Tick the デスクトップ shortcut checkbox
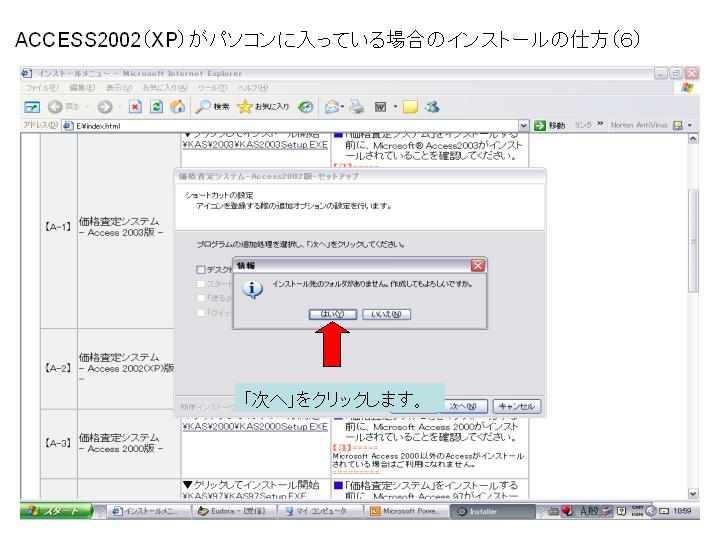The height and width of the screenshot is (540, 720). (201, 270)
